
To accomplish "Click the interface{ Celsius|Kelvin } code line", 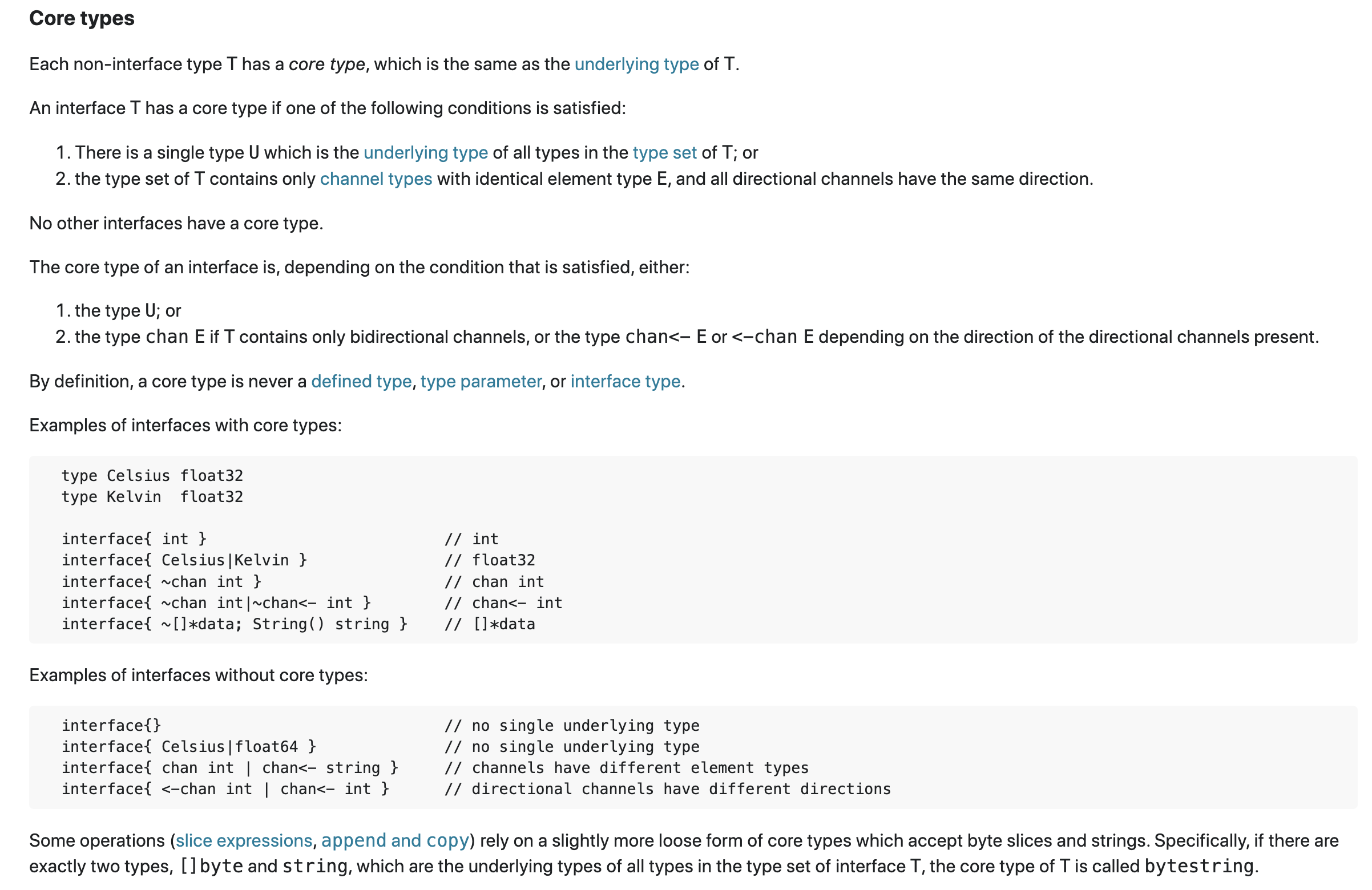I will coord(184,560).
